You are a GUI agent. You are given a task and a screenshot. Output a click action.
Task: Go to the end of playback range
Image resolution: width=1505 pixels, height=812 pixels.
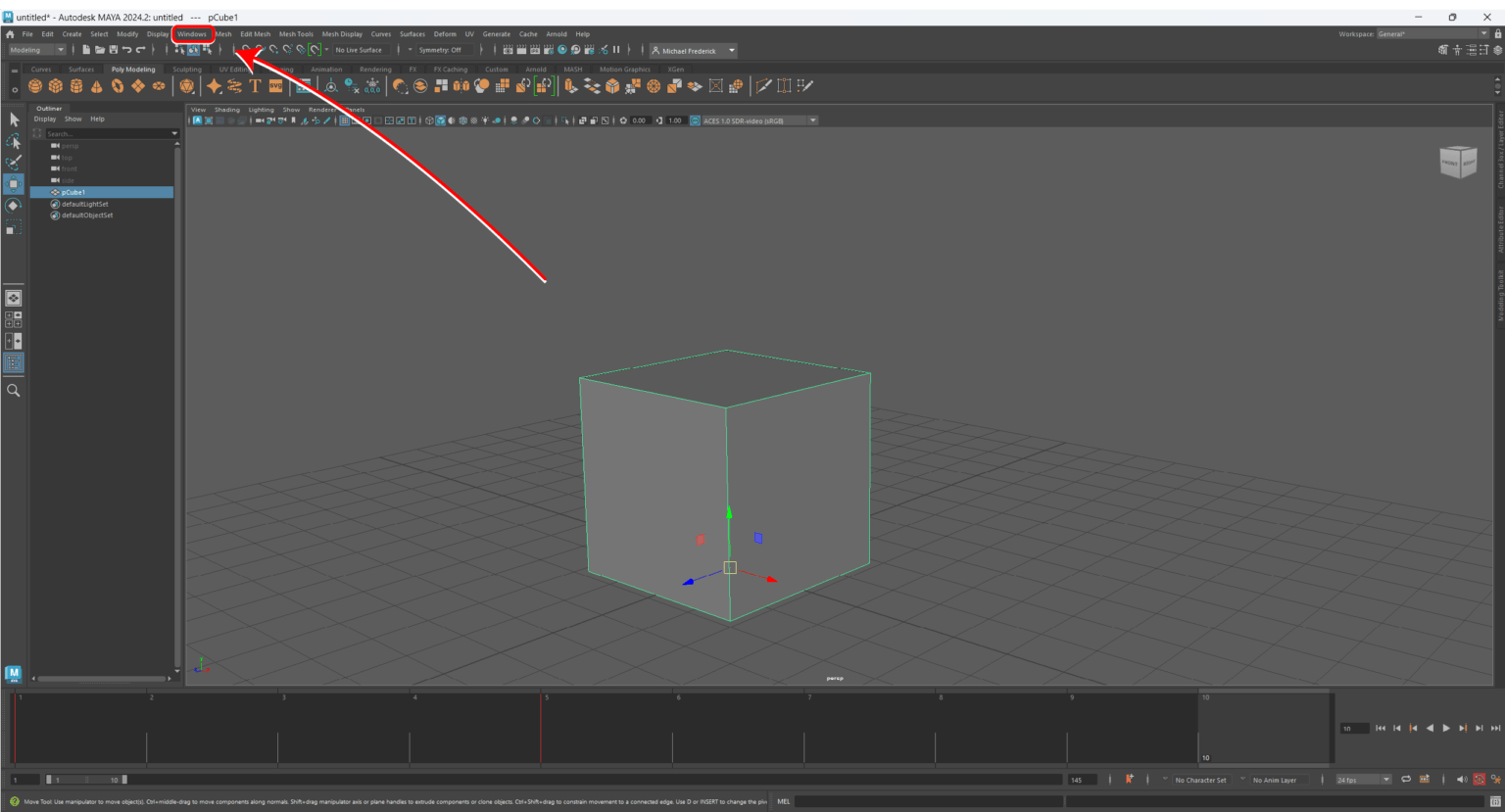[1496, 728]
